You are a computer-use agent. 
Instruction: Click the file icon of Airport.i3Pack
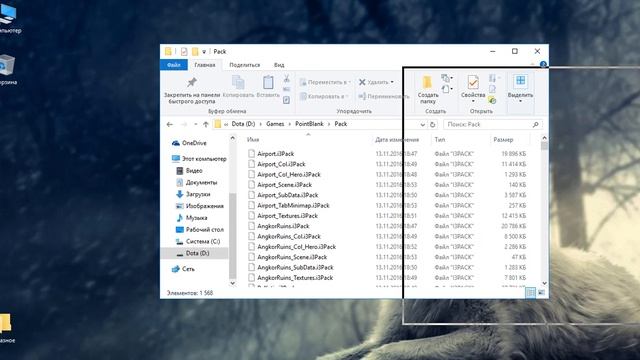click(251, 154)
